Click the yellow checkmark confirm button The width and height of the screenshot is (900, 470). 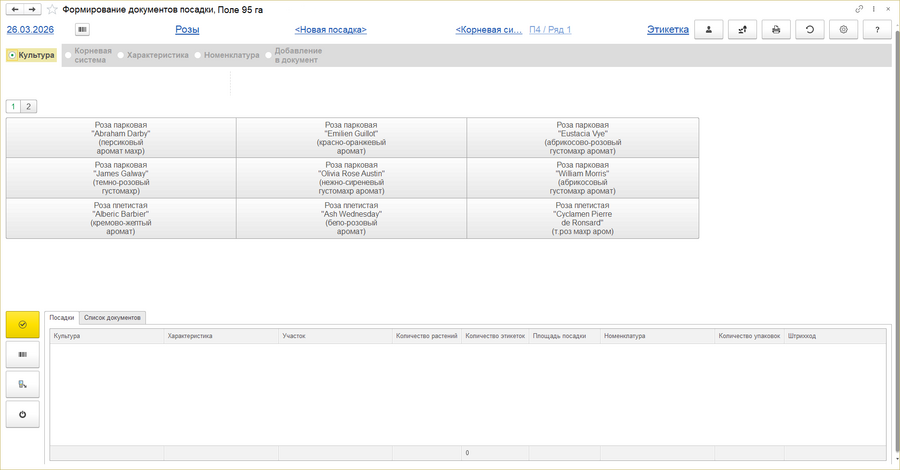[22, 324]
